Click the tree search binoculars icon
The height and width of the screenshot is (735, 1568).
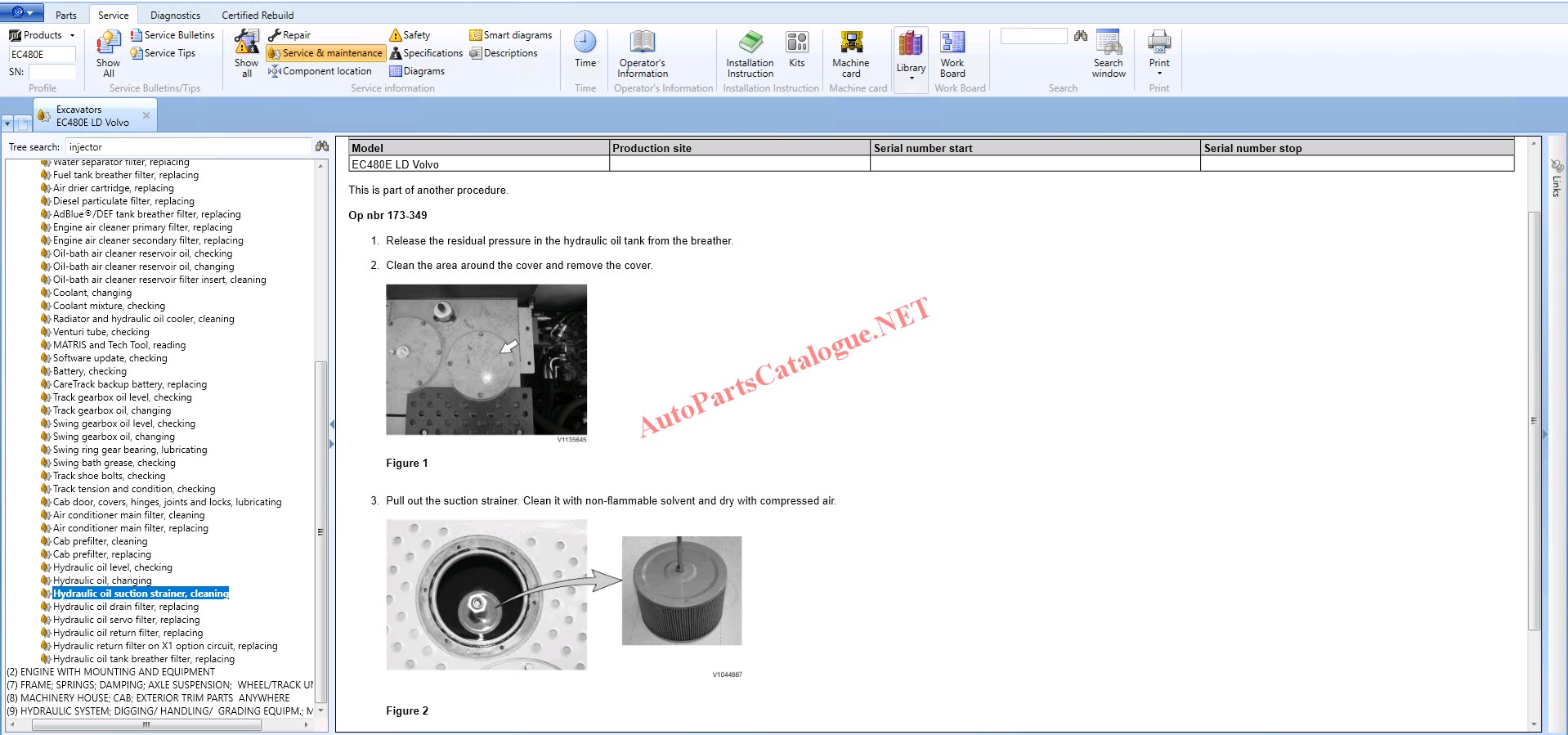click(322, 146)
